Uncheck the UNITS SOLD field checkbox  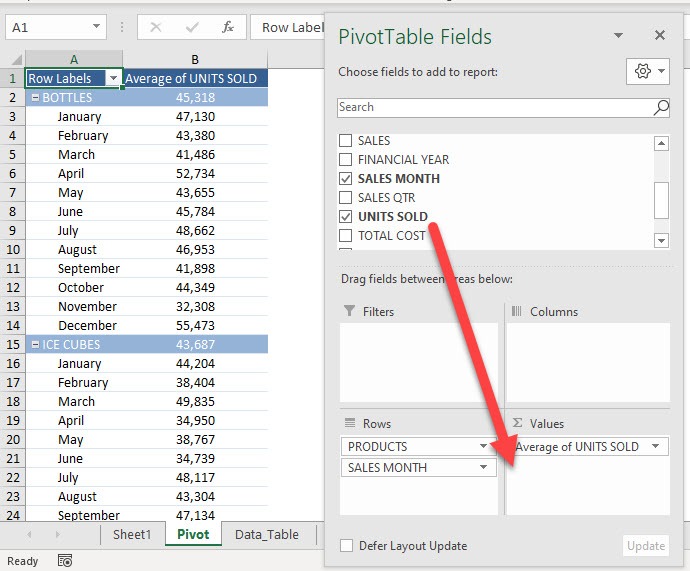pyautogui.click(x=345, y=216)
